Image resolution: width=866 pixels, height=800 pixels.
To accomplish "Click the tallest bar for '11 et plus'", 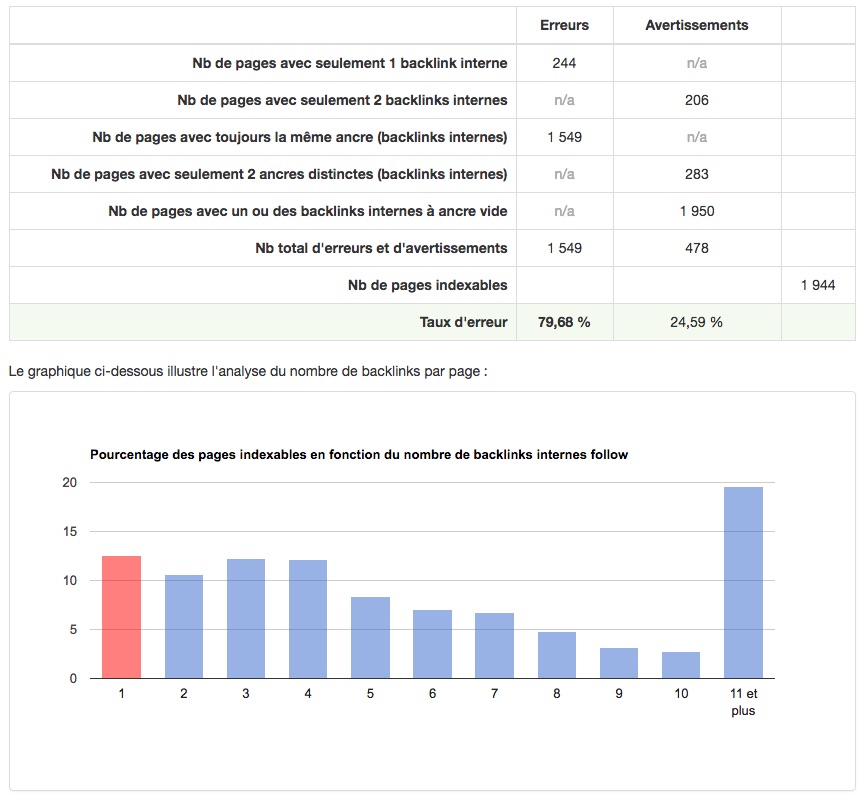I will pos(743,583).
